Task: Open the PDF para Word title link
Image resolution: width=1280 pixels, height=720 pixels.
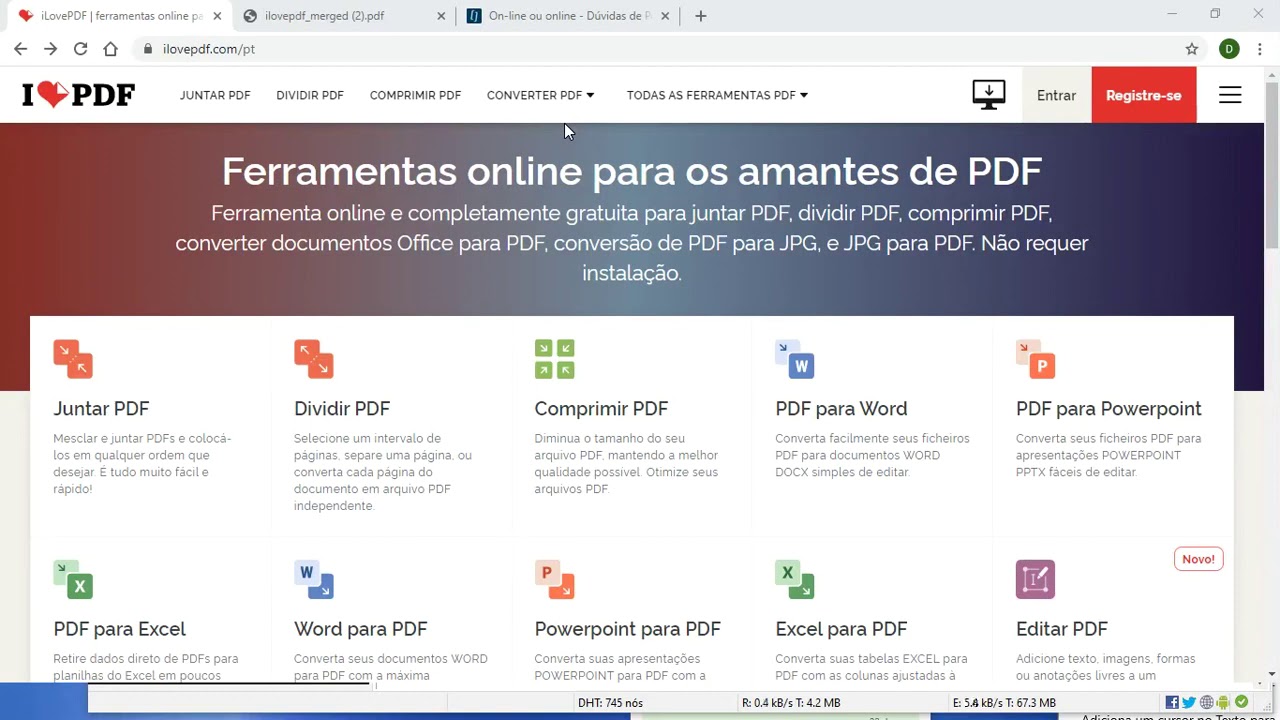Action: pos(841,408)
